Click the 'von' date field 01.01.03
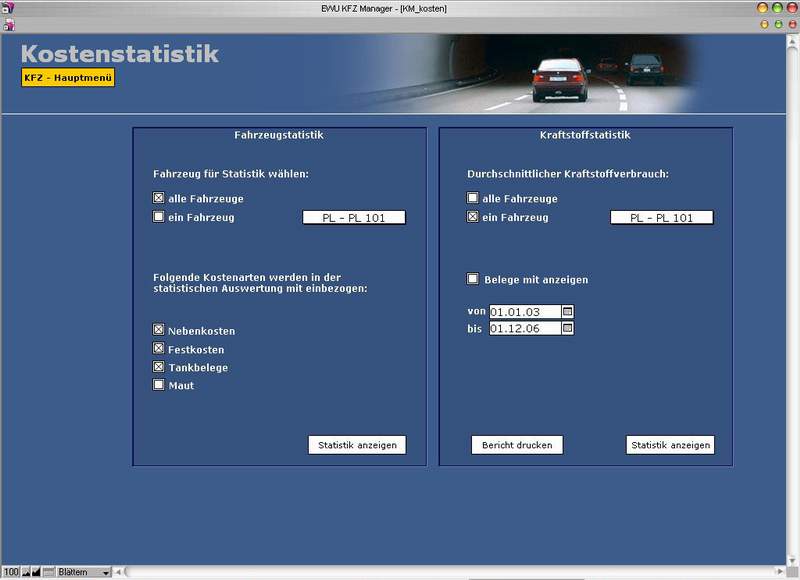Screen dimensions: 800x580 (x=525, y=312)
